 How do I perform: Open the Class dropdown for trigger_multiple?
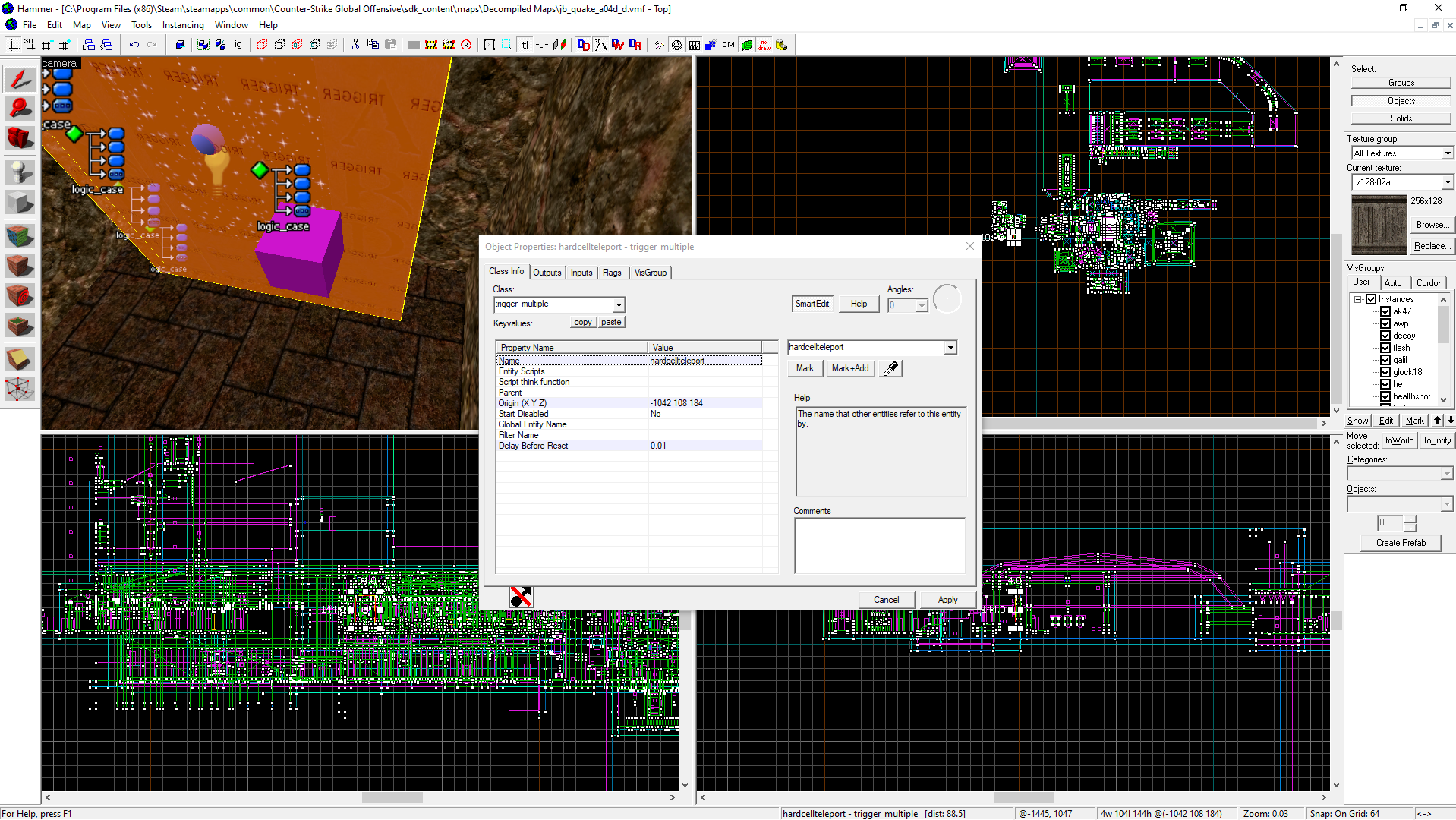click(x=619, y=304)
